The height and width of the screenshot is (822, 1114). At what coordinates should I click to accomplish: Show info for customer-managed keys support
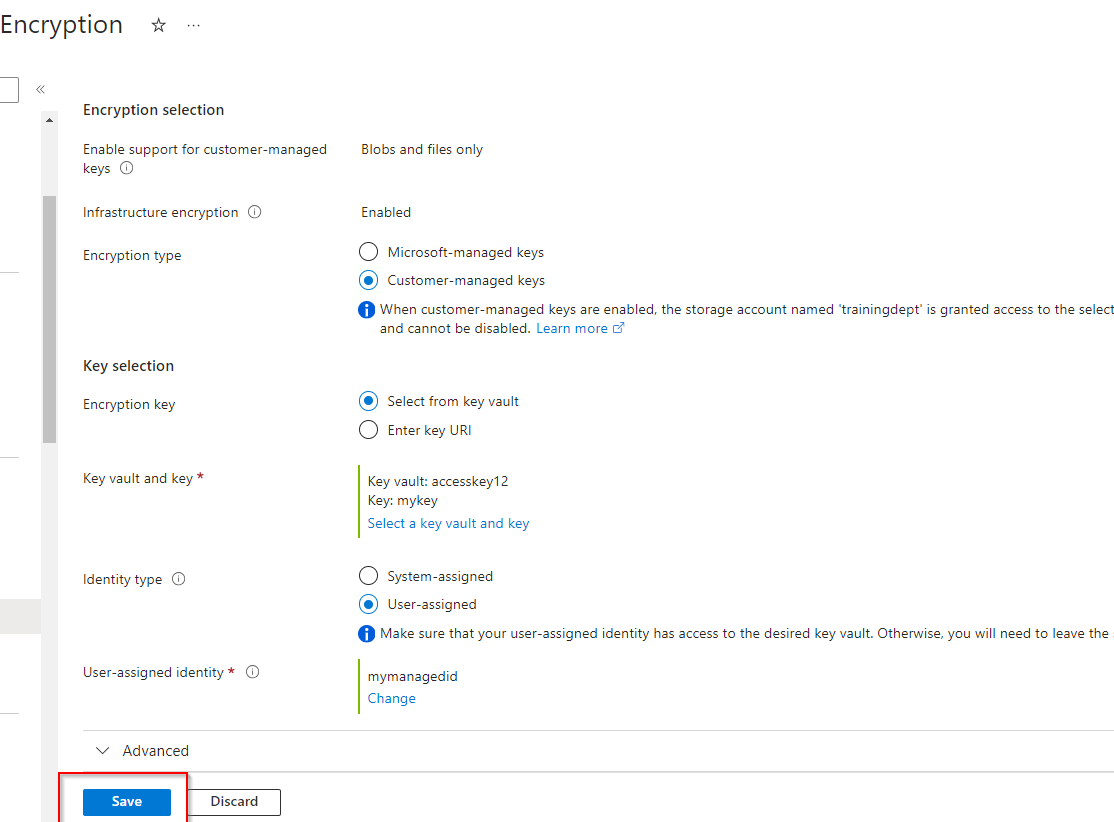point(126,168)
